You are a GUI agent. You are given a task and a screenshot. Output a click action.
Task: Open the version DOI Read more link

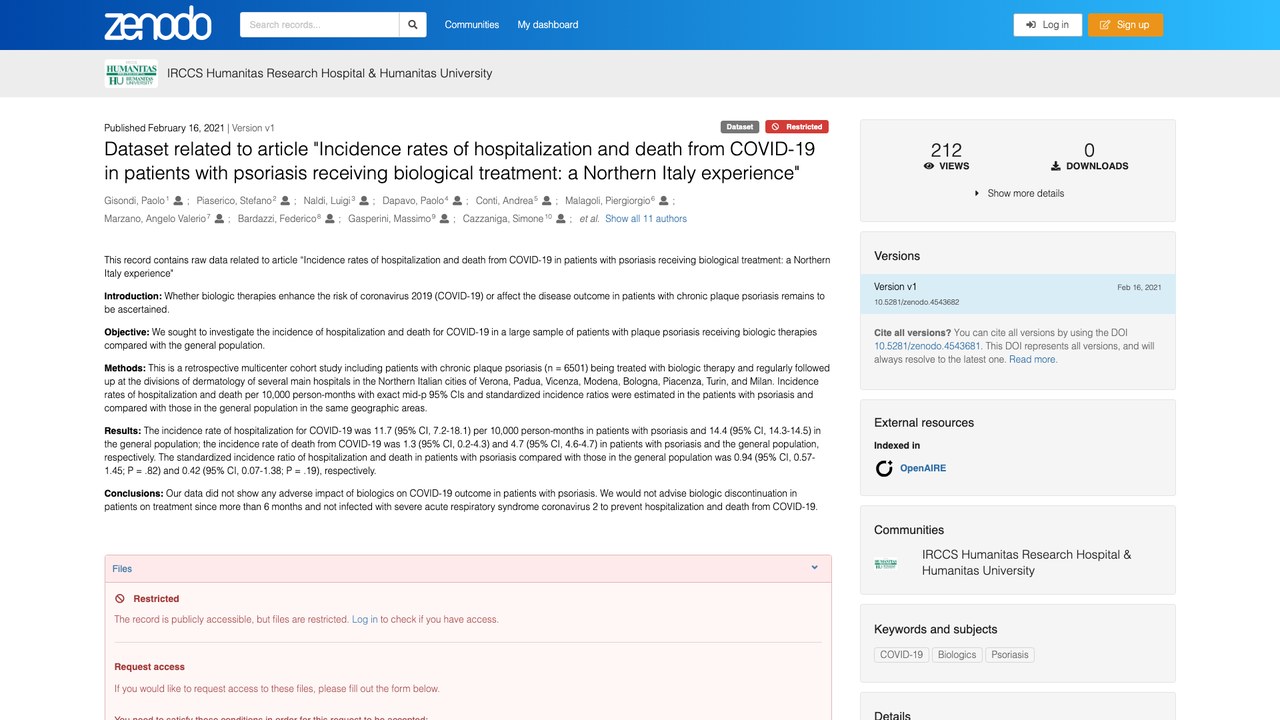point(1032,359)
